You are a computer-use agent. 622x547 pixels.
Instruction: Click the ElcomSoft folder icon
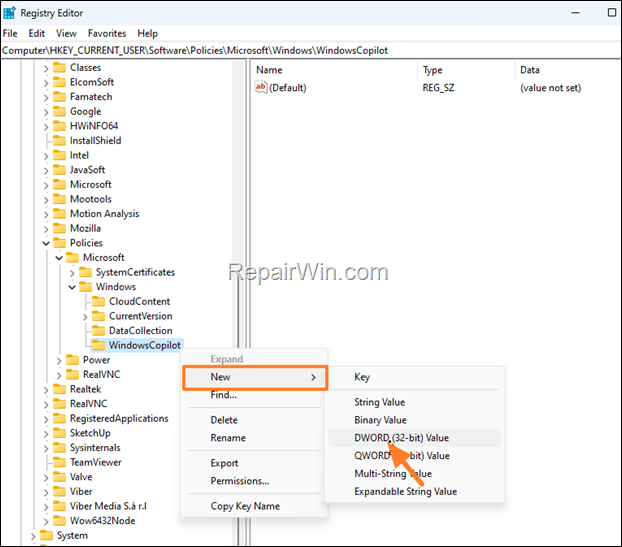(x=60, y=82)
